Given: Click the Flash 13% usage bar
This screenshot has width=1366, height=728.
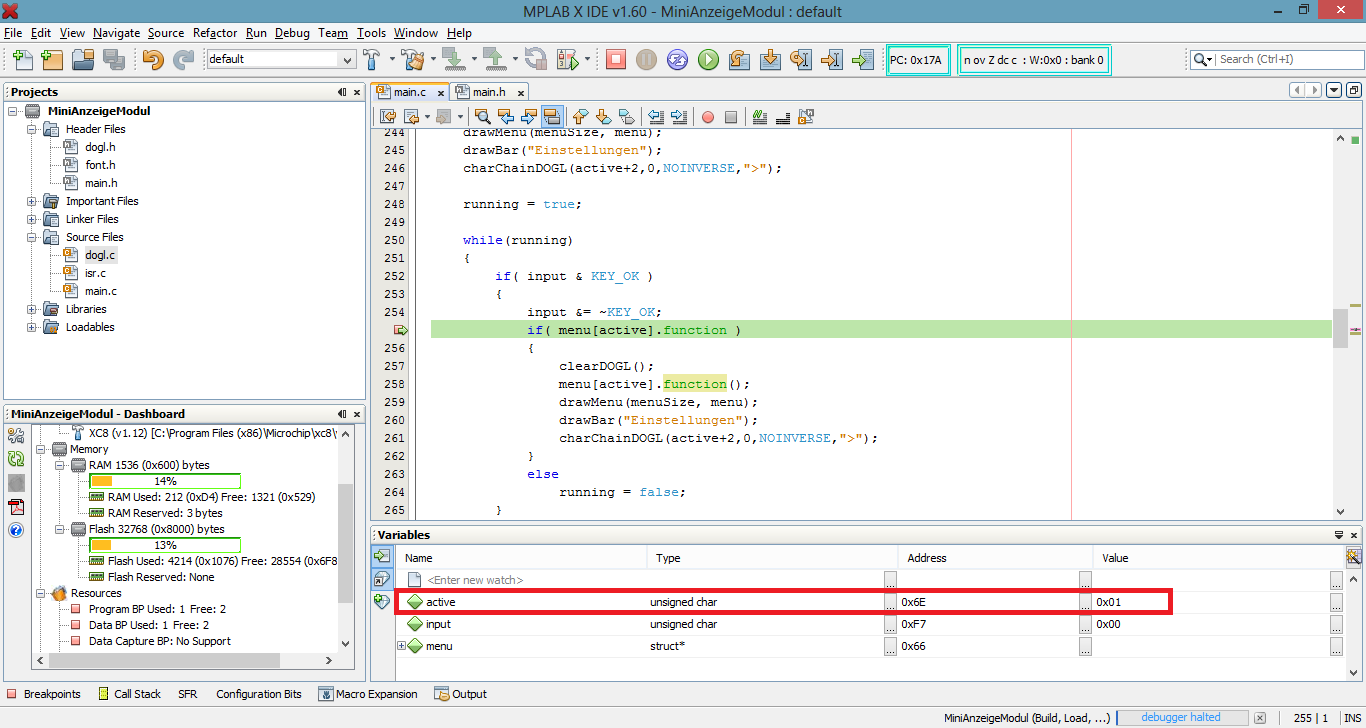Looking at the screenshot, I should 165,545.
